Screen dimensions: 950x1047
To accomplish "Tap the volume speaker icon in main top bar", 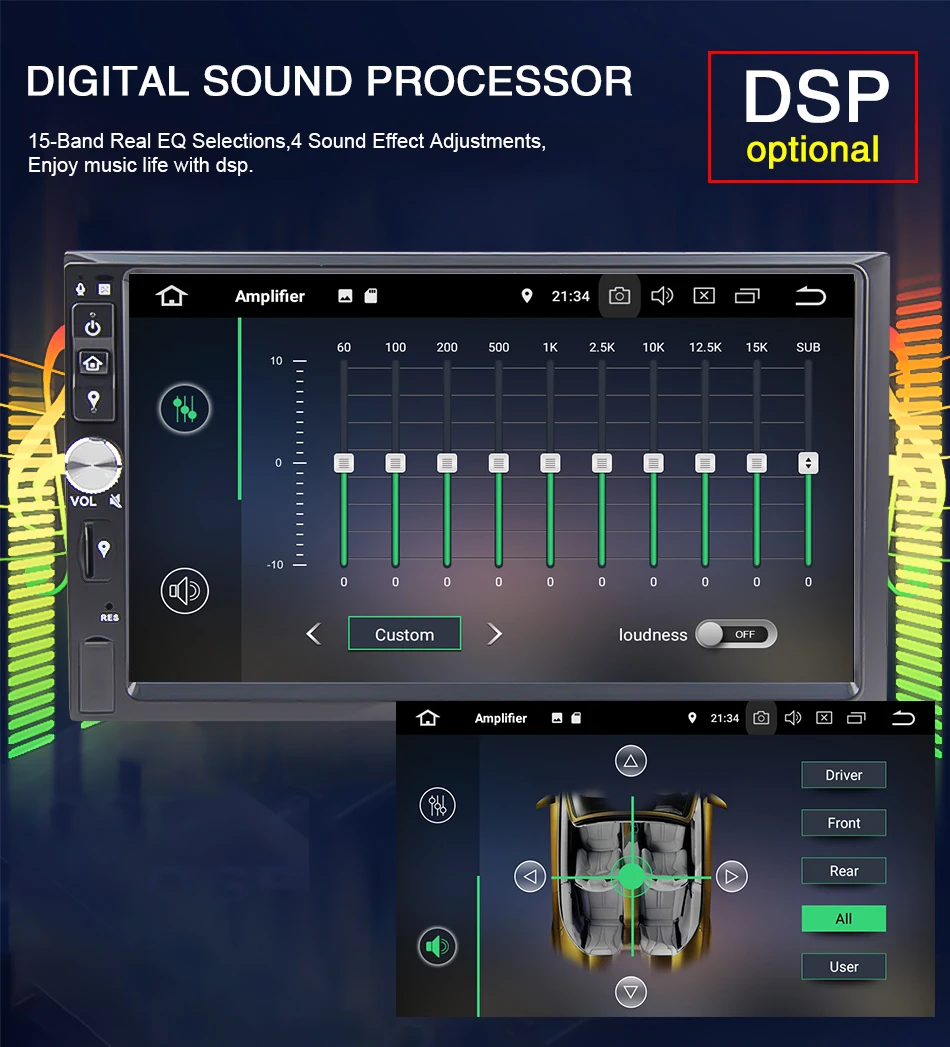I will [x=662, y=295].
